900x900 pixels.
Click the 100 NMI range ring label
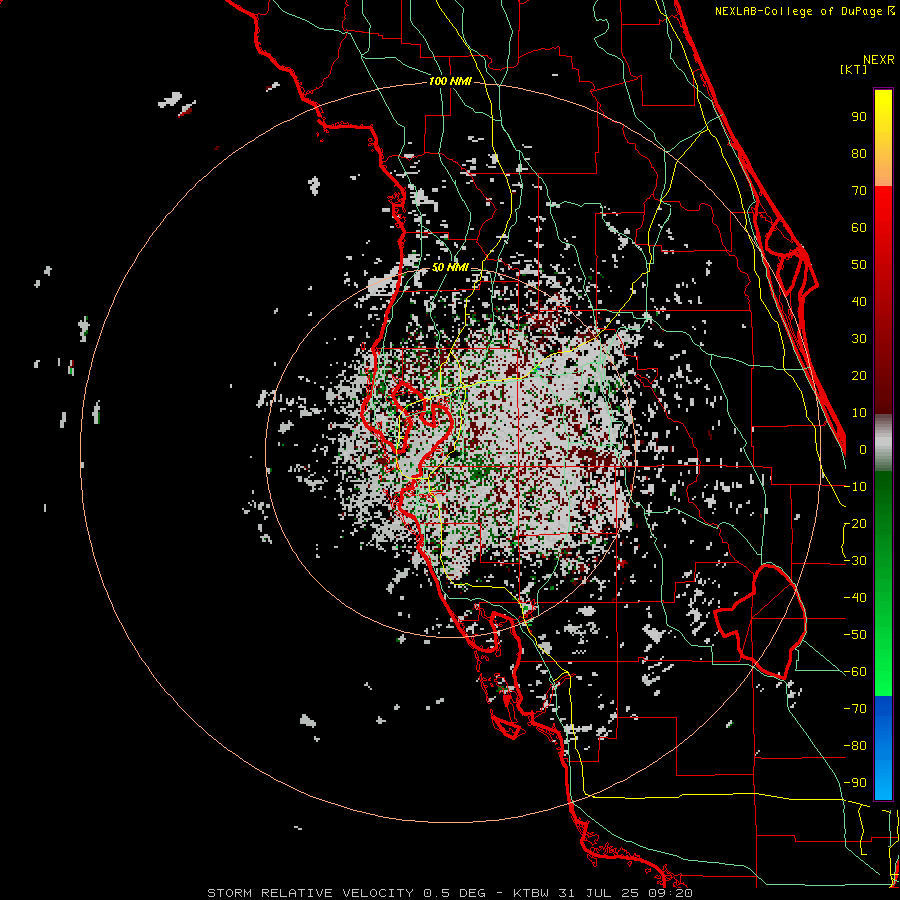450,82
